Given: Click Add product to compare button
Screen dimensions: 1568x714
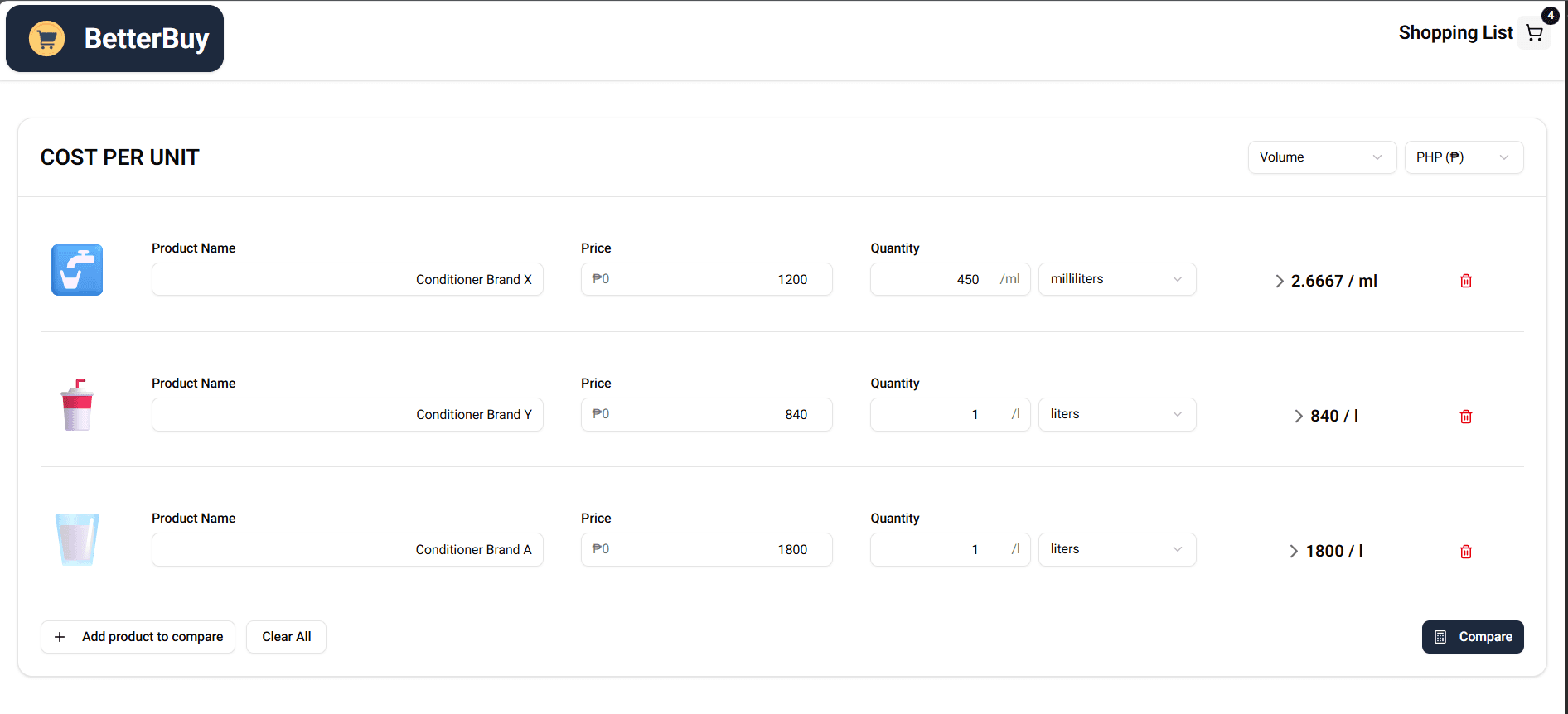Looking at the screenshot, I should 138,637.
